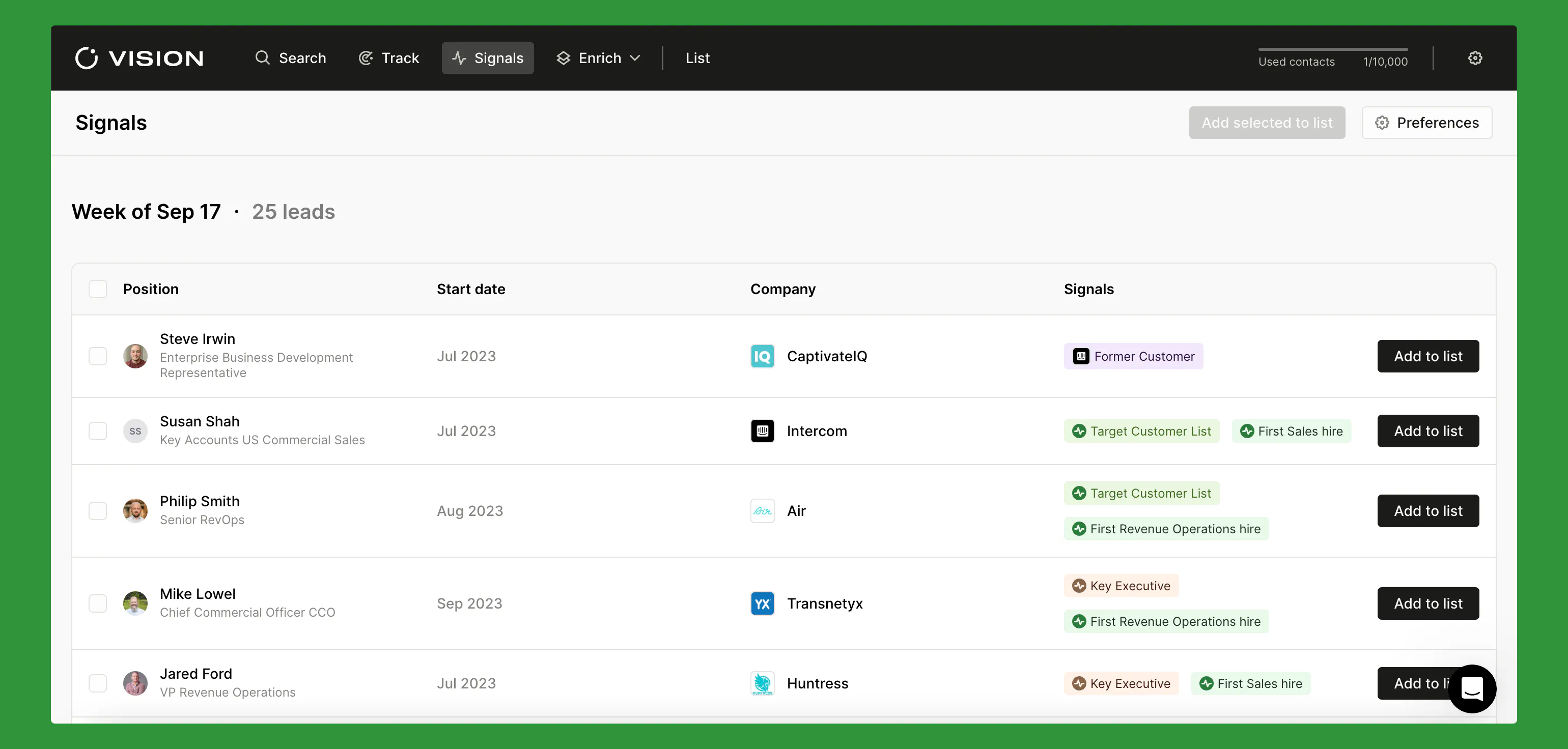
Task: Open the List tab
Action: (x=697, y=58)
